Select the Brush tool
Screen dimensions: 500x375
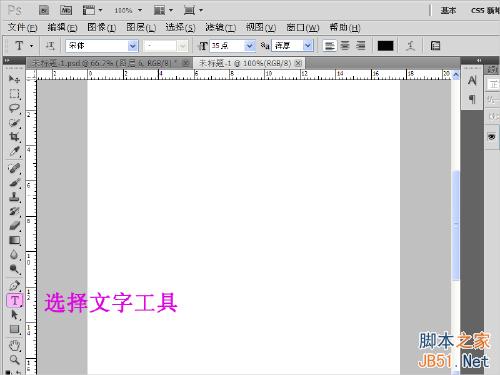14,183
